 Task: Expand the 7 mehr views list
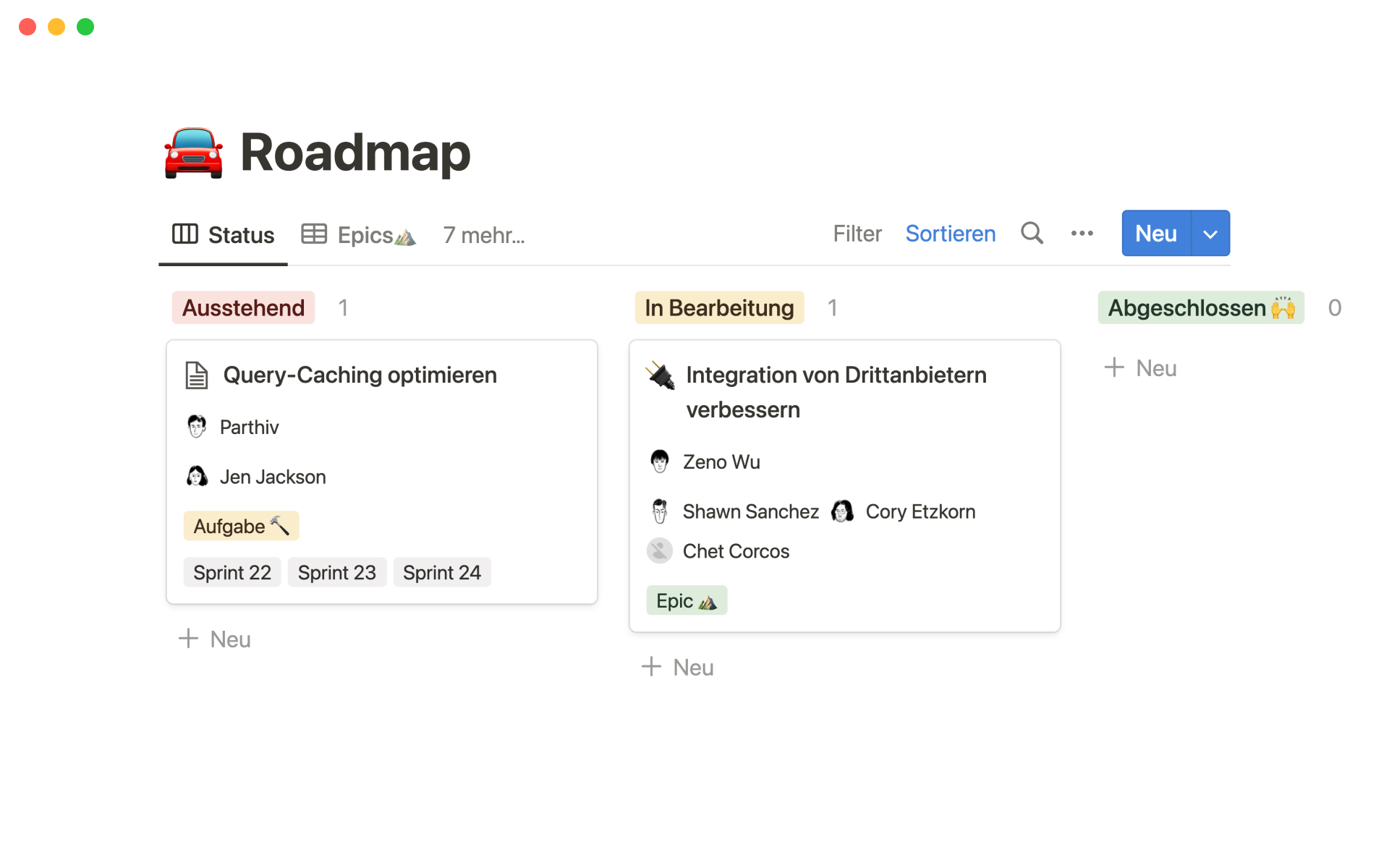pos(484,235)
